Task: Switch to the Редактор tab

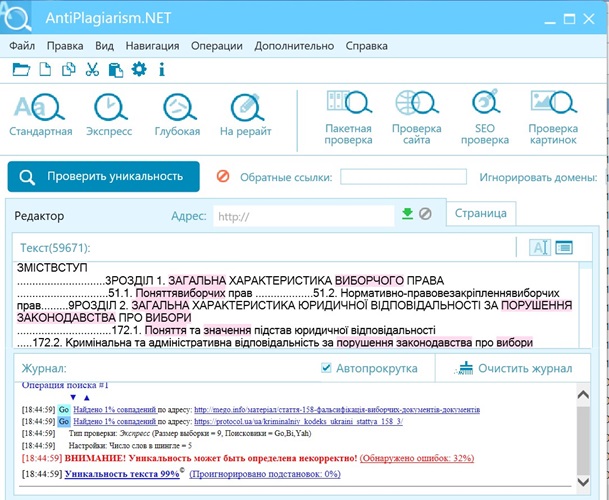Action: pos(39,216)
